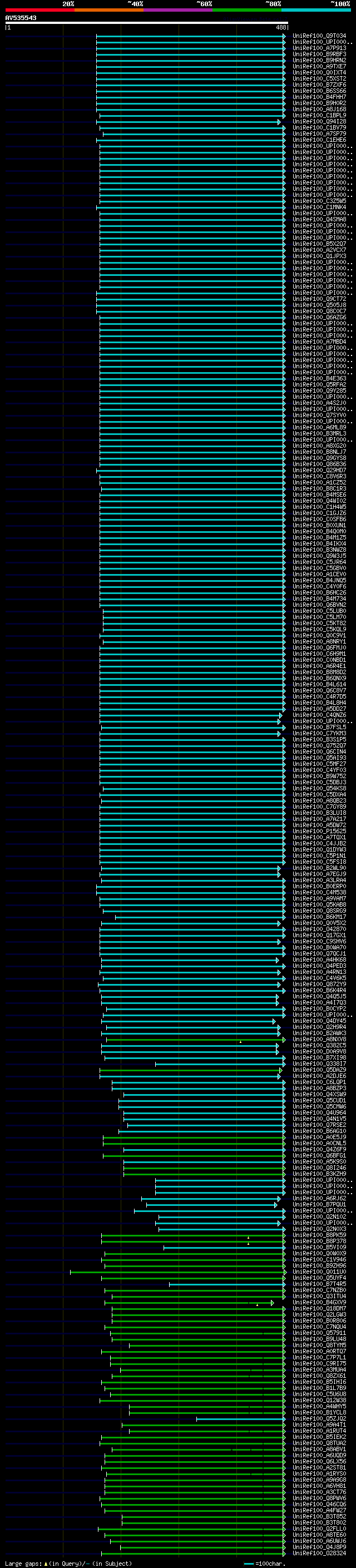Click the UniRef100_A3CT76 label
This screenshot has height=1568, width=356.
[319, 1492]
